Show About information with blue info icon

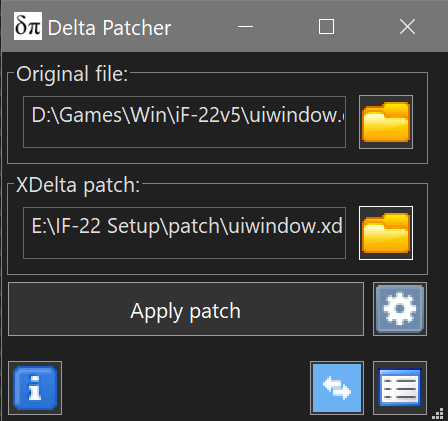pyautogui.click(x=35, y=388)
